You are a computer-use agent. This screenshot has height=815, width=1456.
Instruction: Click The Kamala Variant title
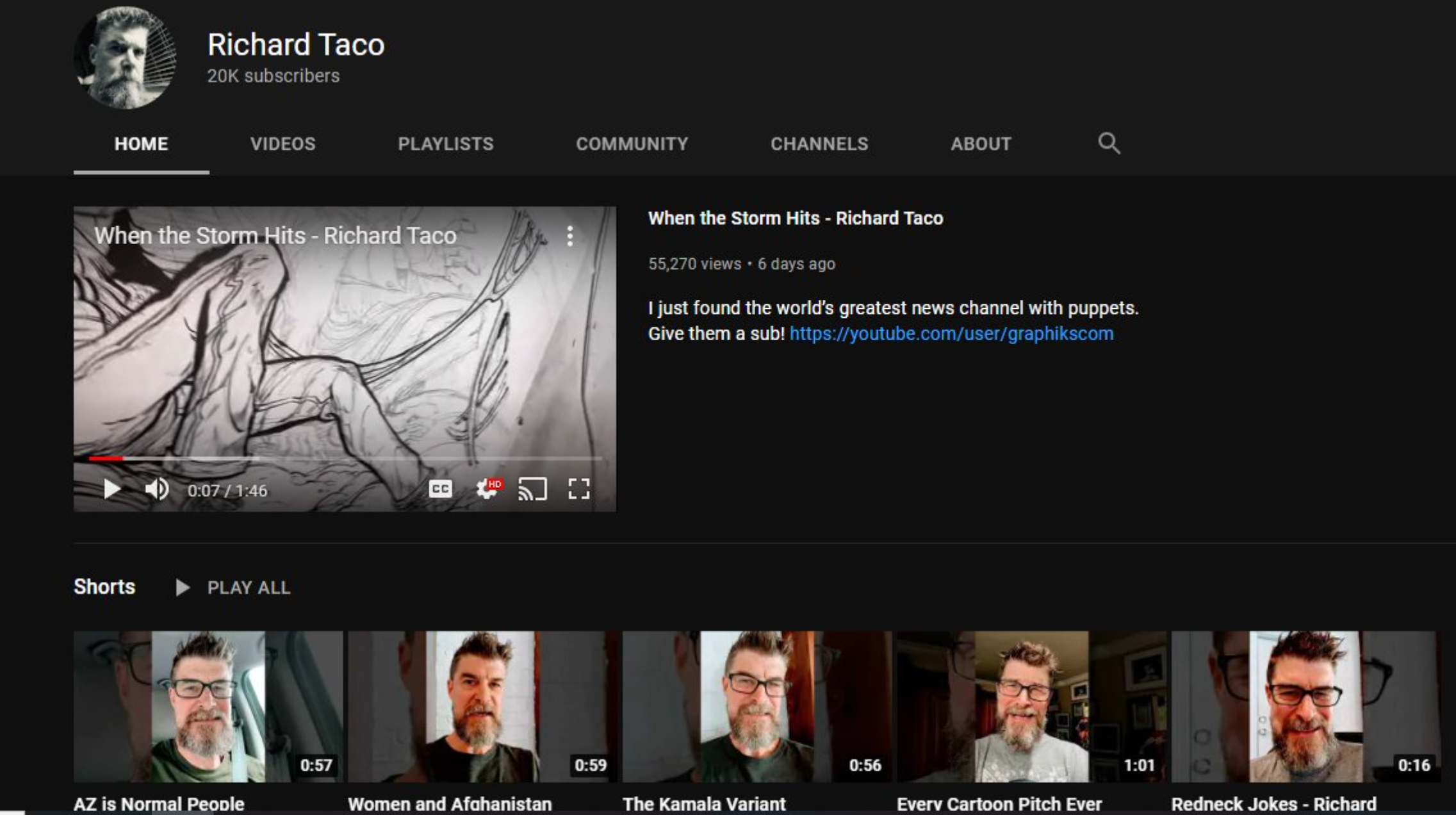pos(704,804)
